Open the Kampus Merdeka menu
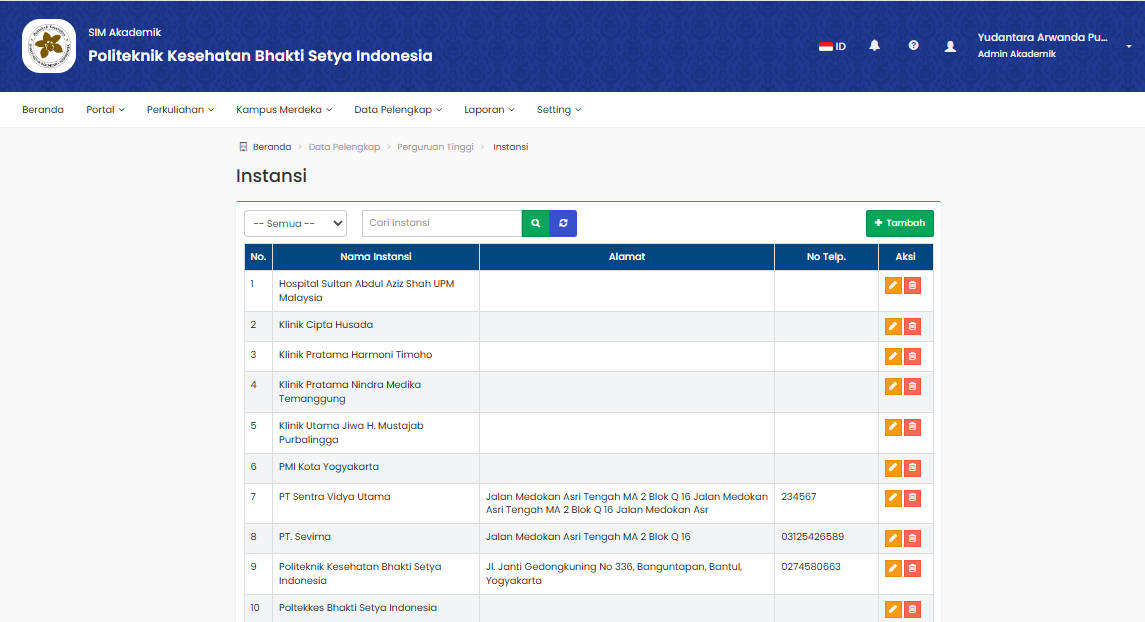The image size is (1145, 622). pyautogui.click(x=284, y=110)
